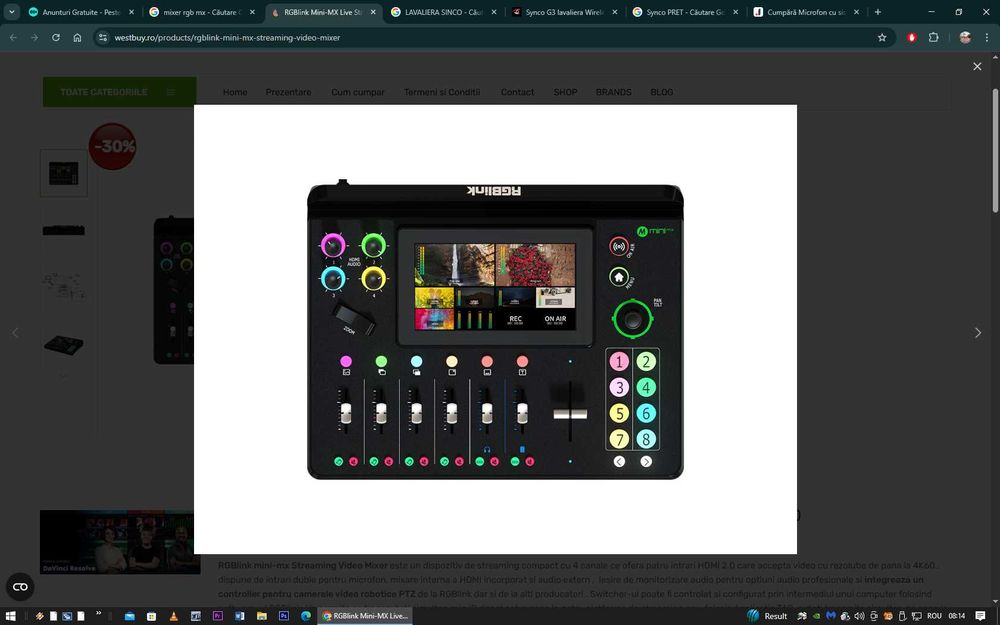
Task: Open the browser home page
Action: click(x=77, y=38)
